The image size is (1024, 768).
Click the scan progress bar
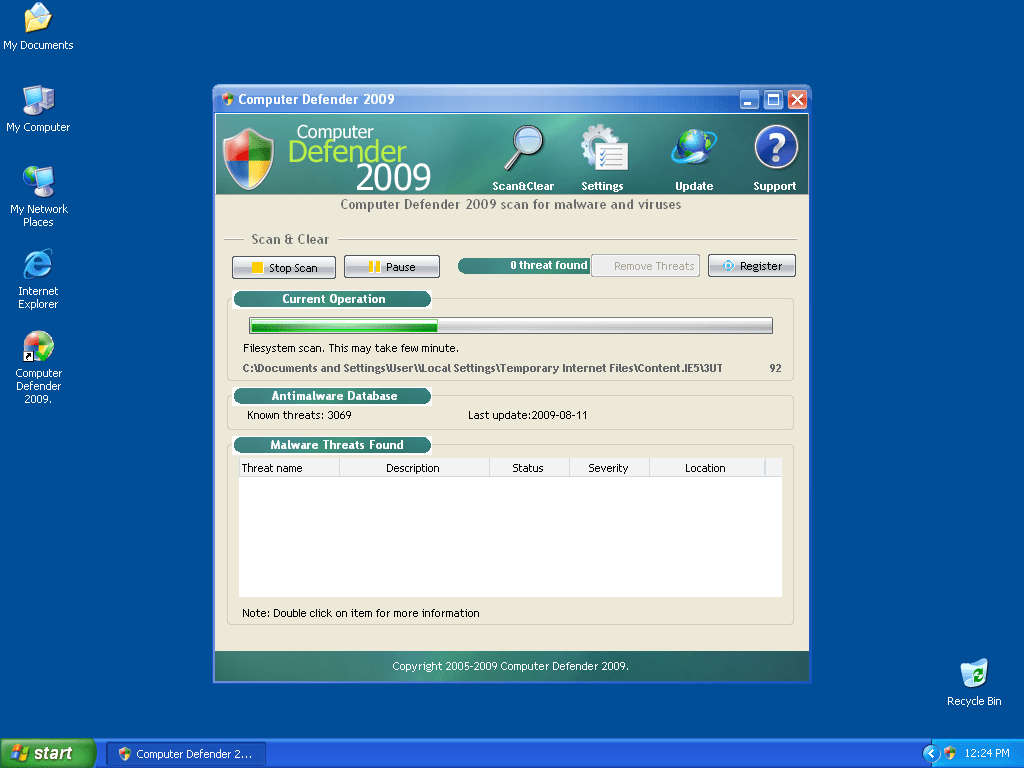click(x=510, y=326)
